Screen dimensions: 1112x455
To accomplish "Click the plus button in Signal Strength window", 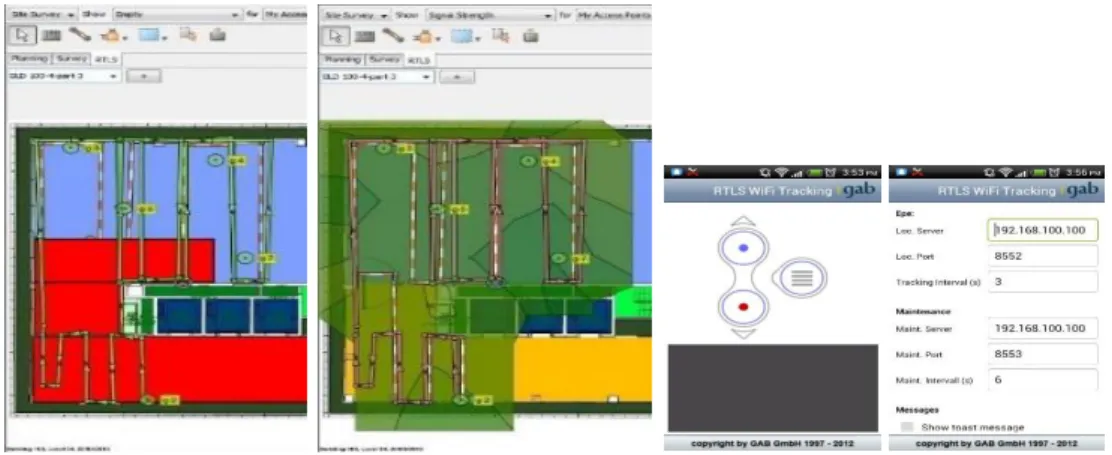I will [457, 76].
